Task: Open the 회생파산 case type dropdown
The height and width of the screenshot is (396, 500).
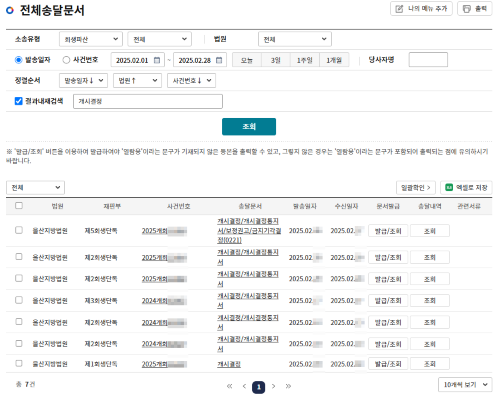Action: point(91,39)
